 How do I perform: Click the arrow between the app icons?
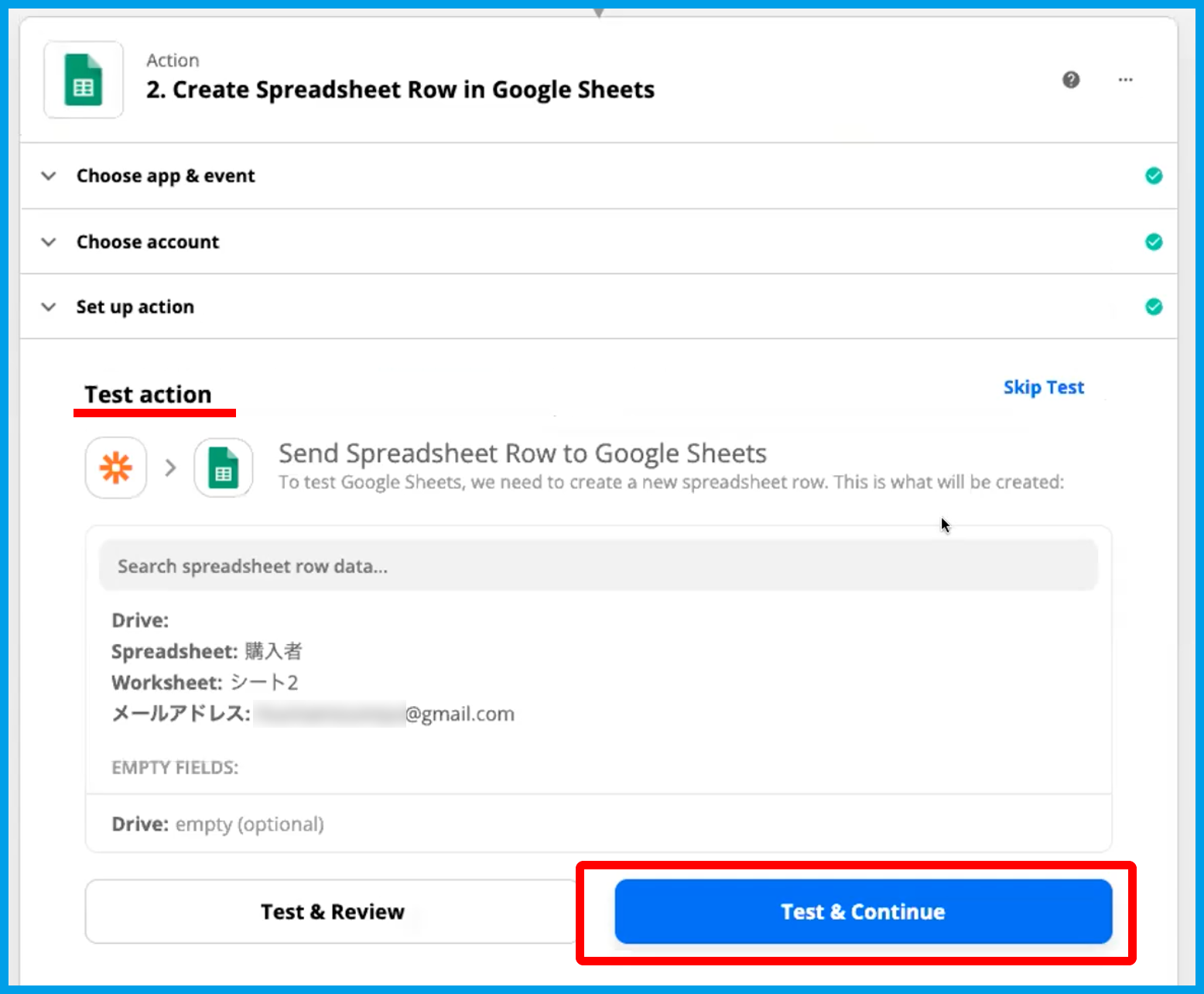171,468
